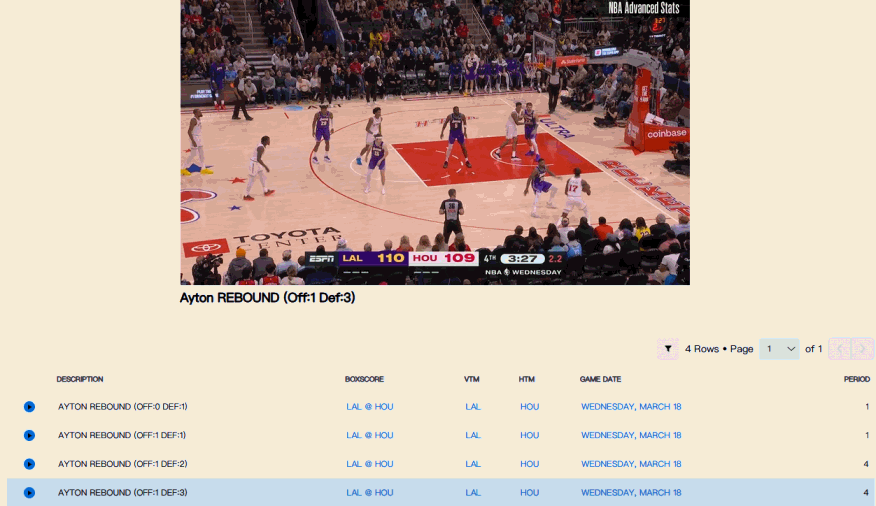Sort by the HTM column header
Viewport: 876px width, 506px height.
coord(527,379)
